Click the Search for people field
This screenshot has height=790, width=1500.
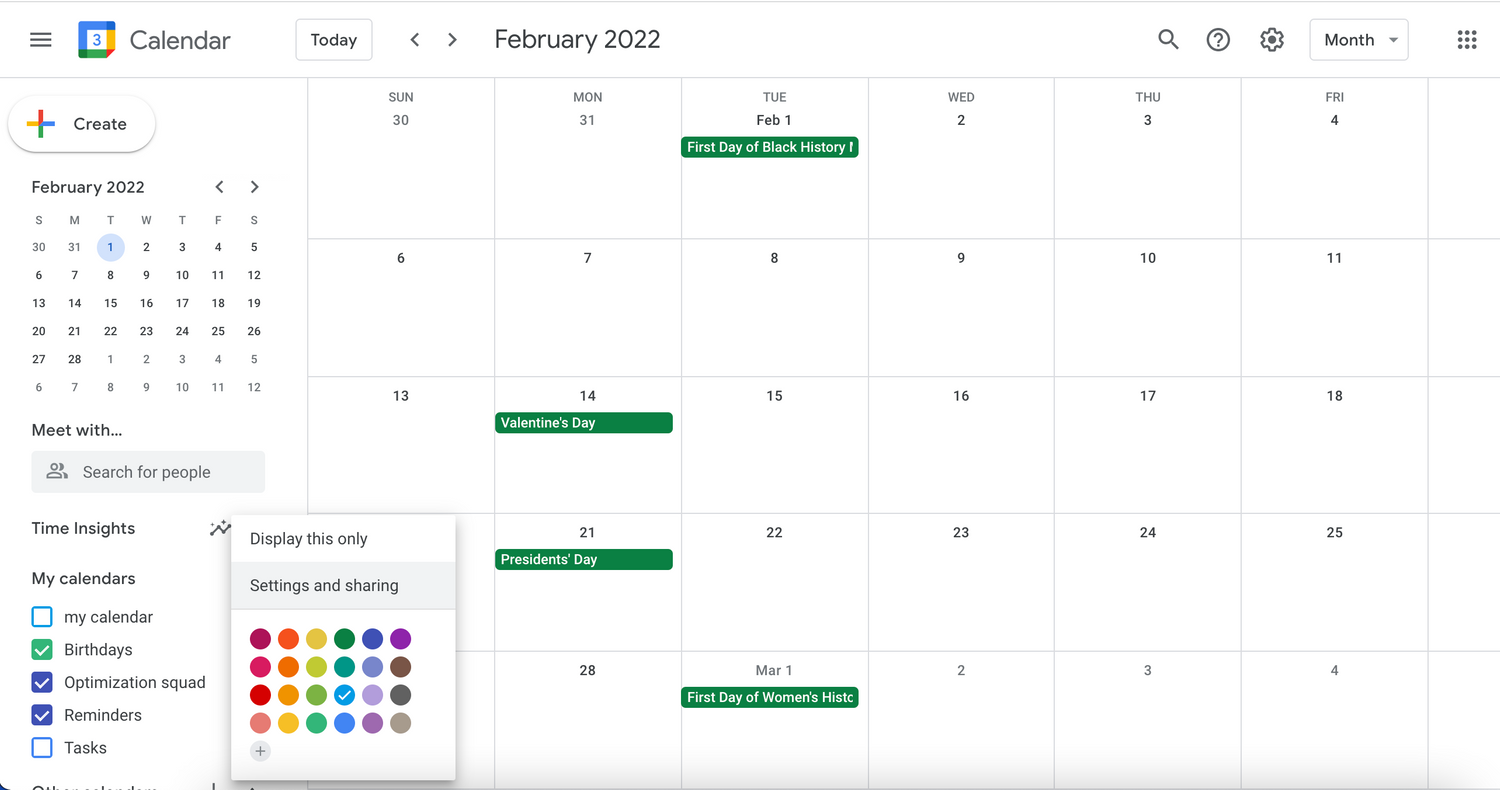coord(147,471)
